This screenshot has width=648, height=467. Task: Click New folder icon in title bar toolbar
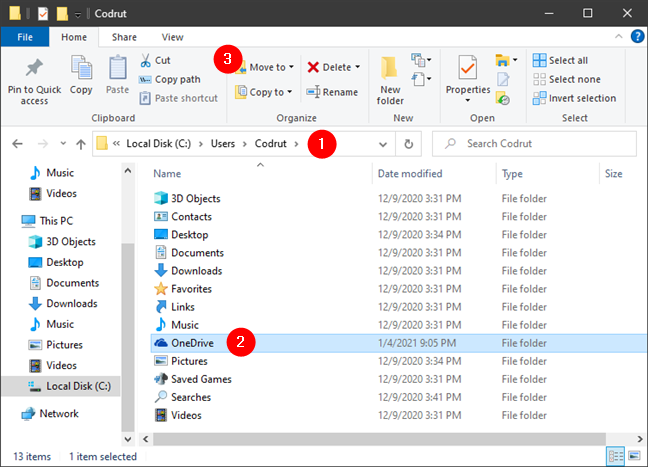click(62, 14)
